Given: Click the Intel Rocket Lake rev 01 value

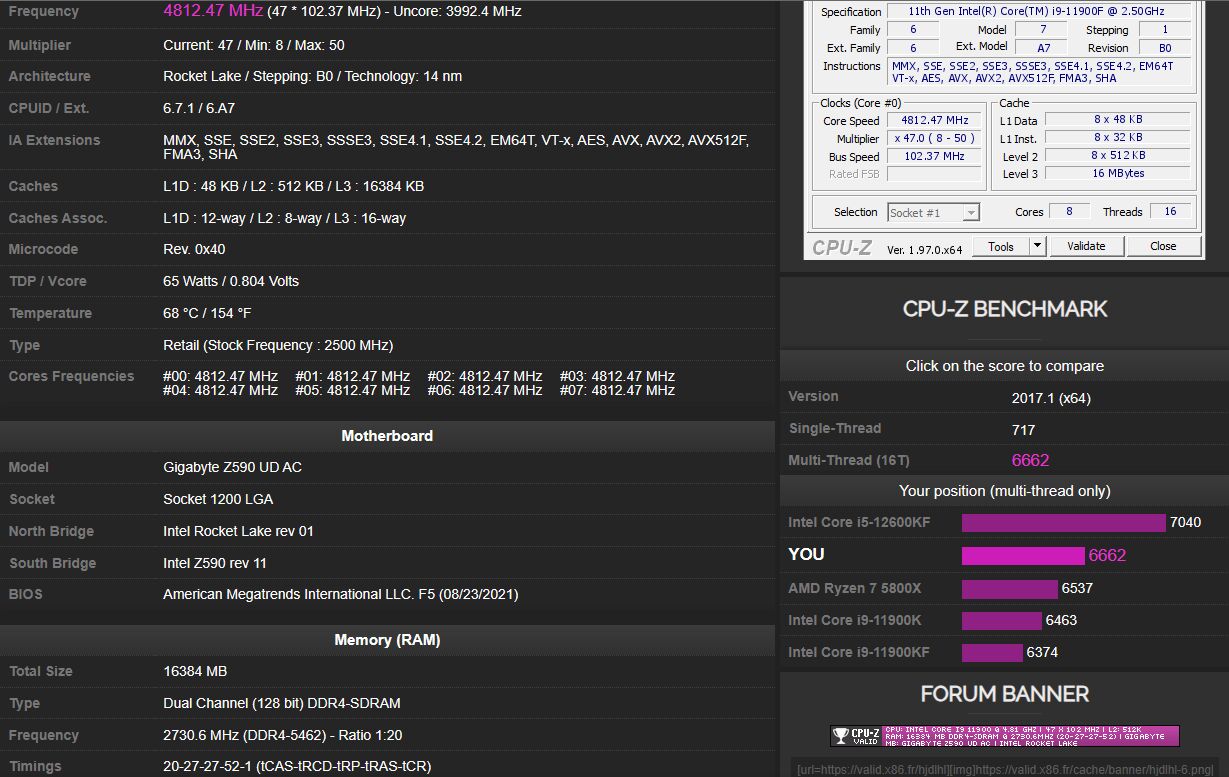Looking at the screenshot, I should [238, 531].
